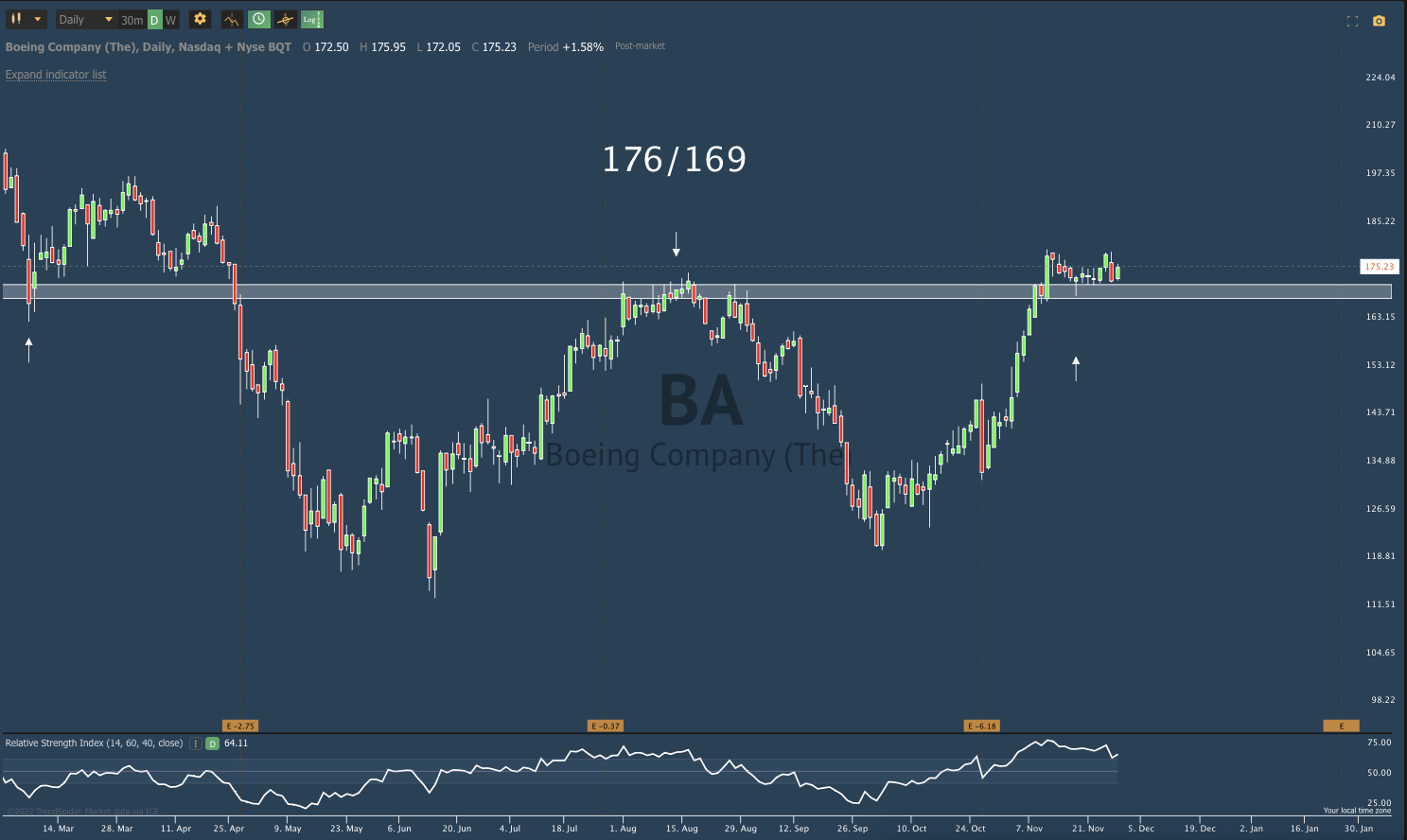
Task: Open RSI indicator options menu
Action: 196,744
